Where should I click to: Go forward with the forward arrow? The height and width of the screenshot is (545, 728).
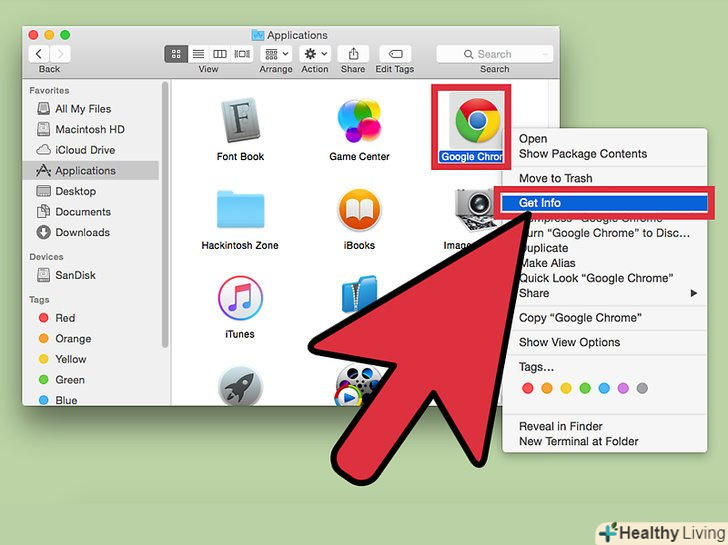[x=60, y=54]
